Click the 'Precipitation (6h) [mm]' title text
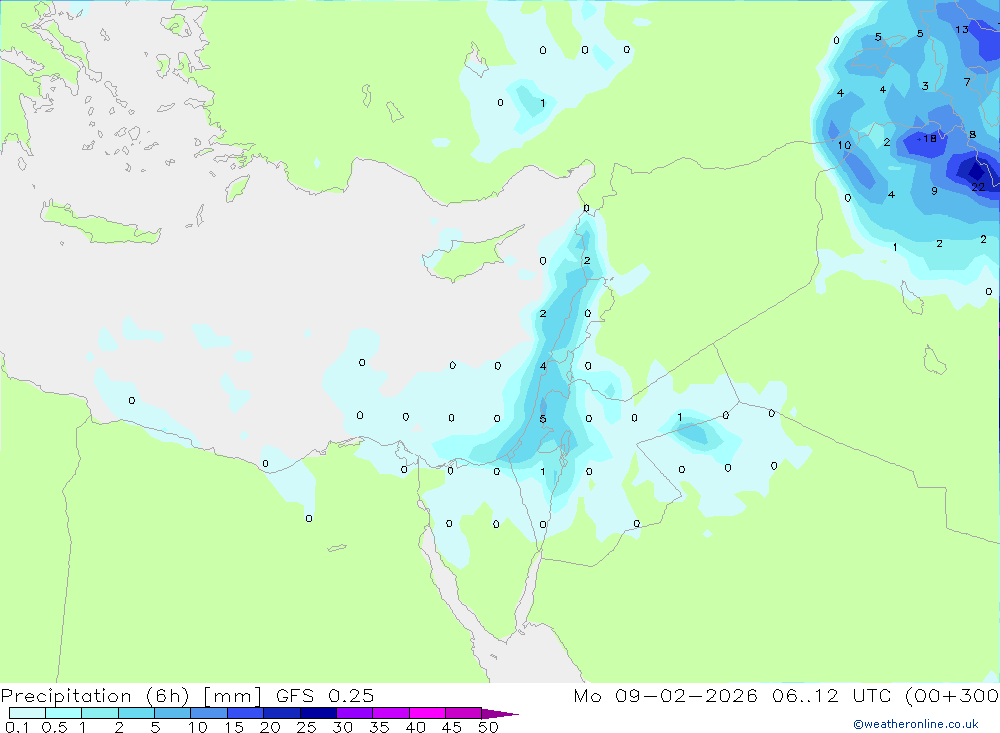Screen dimensions: 1000x733 131,696
